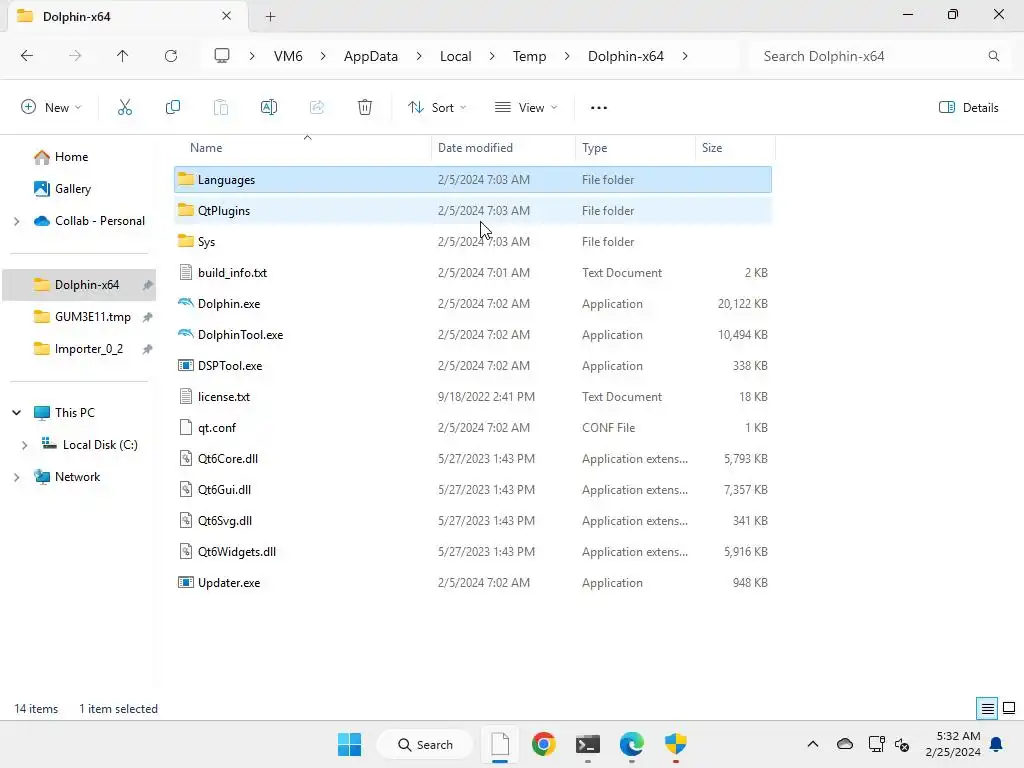The width and height of the screenshot is (1024, 768).
Task: Open GUM3E11.tmp pinned folder
Action: 93,317
